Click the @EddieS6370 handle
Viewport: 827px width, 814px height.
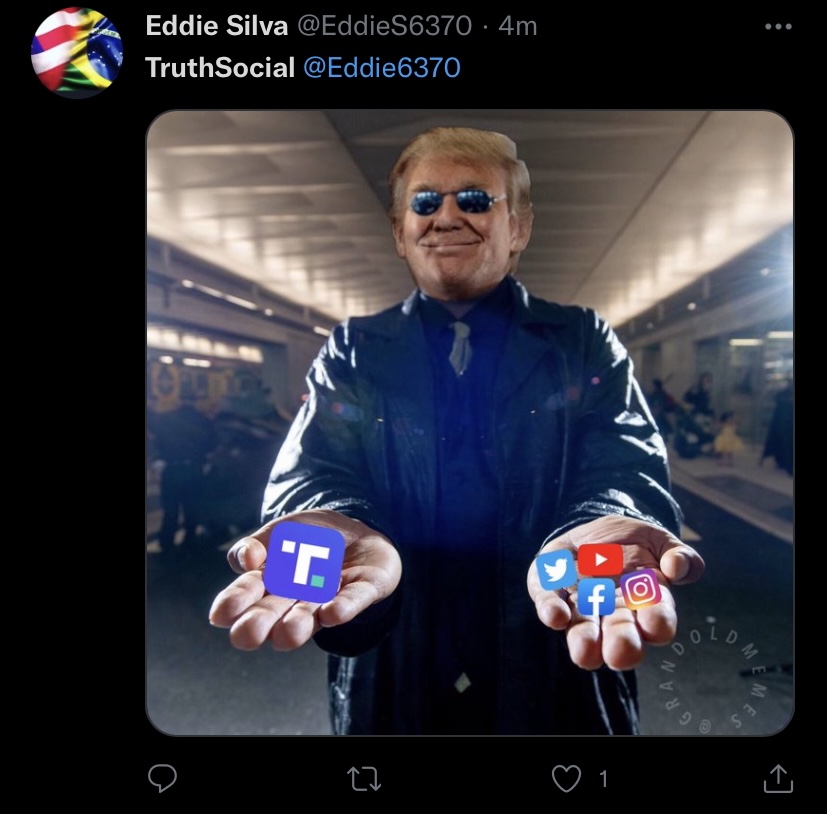tap(384, 26)
